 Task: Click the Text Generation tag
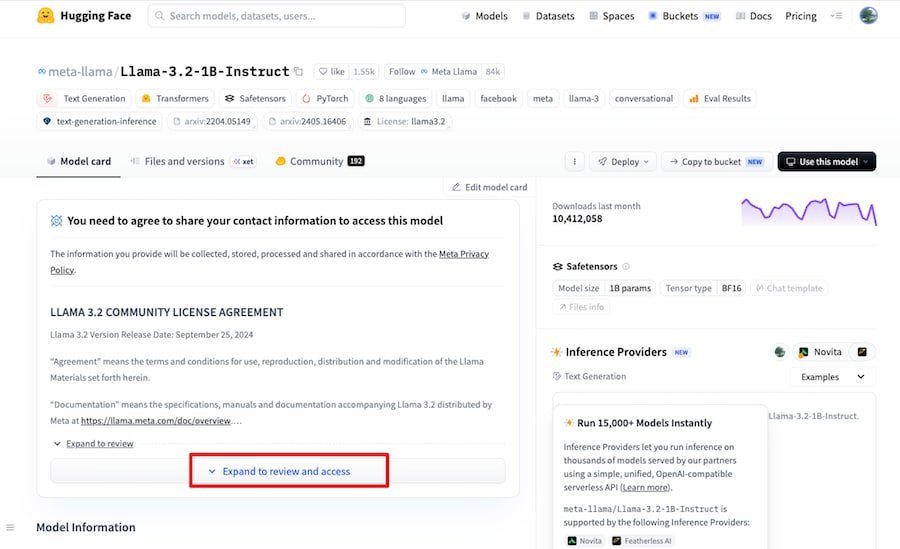[x=84, y=98]
